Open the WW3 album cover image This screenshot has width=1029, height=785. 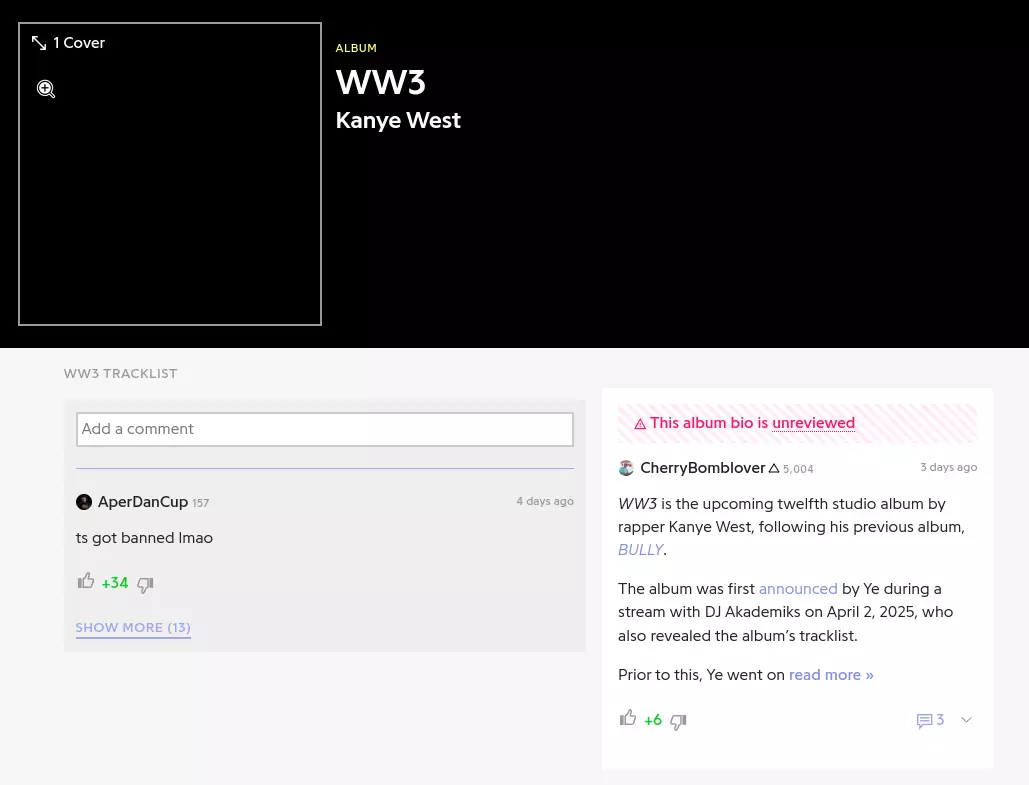click(170, 174)
